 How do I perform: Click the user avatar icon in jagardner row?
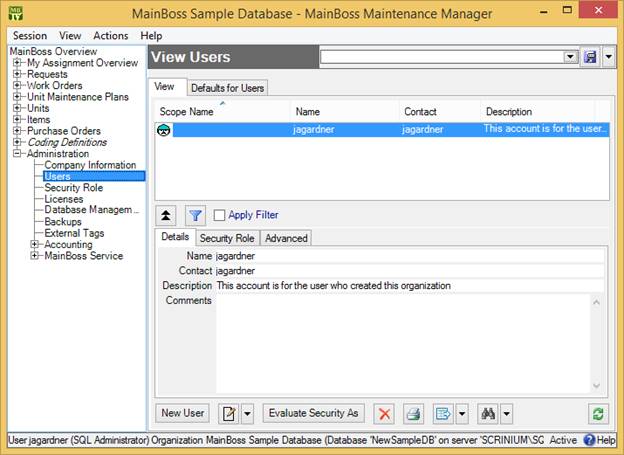pos(164,130)
